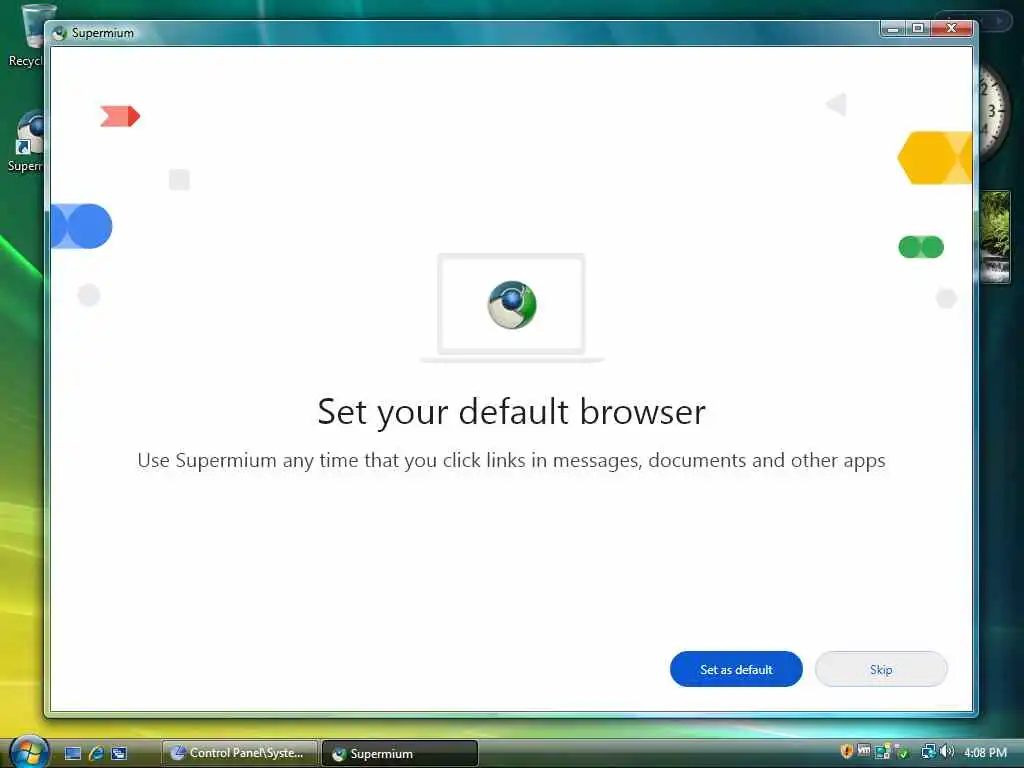Viewport: 1024px width, 768px height.
Task: Click the VMware Tools tray icon
Action: (864, 752)
